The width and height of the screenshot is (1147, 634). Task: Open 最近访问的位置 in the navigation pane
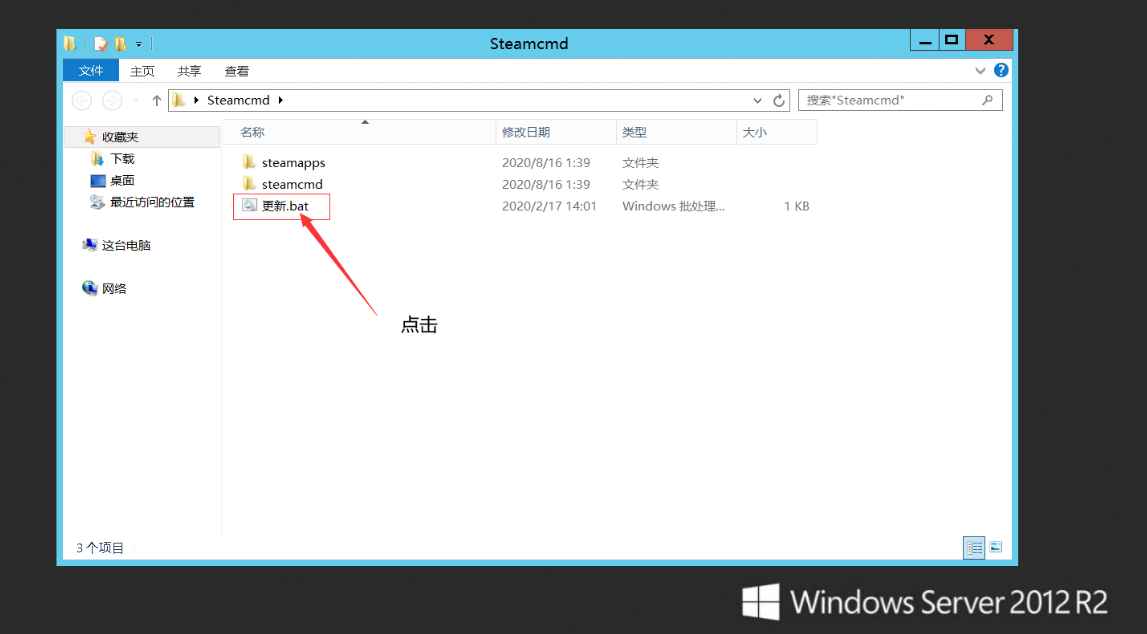pyautogui.click(x=152, y=203)
